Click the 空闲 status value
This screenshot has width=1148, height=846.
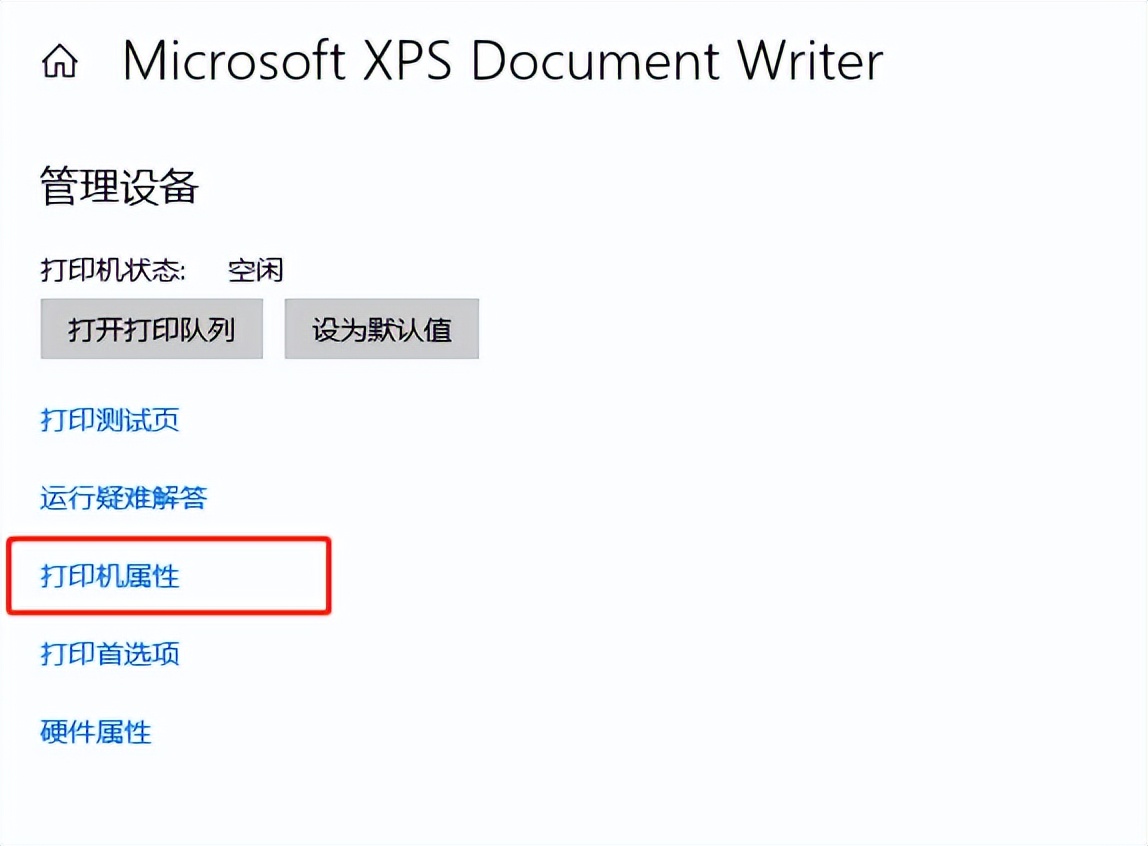point(255,270)
